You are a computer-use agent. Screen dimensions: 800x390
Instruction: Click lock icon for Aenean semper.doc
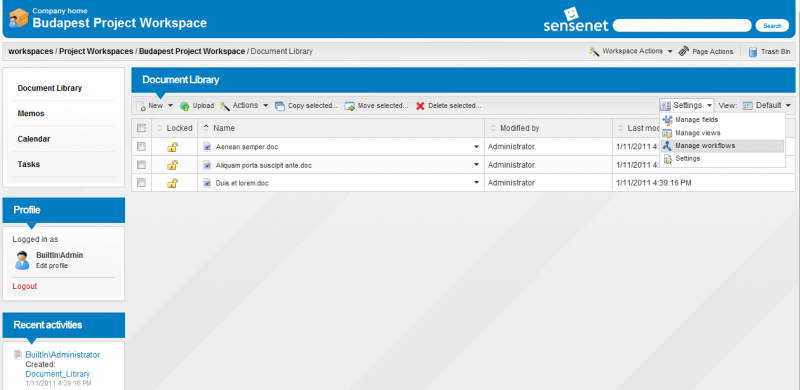(x=173, y=147)
